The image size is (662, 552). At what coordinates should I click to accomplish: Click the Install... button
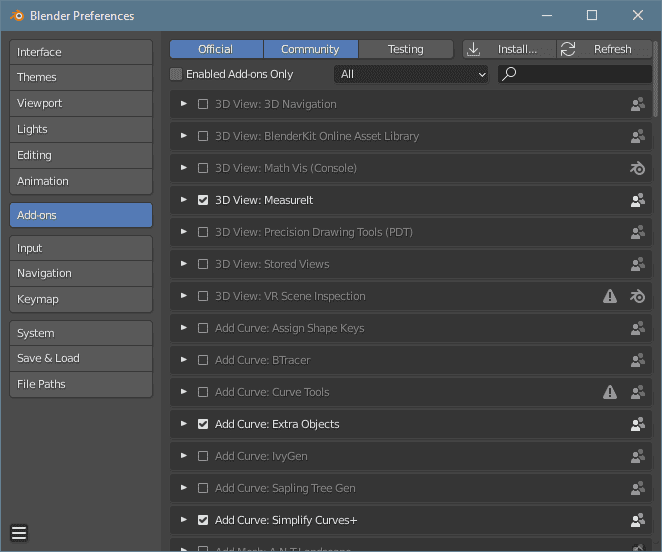(509, 49)
